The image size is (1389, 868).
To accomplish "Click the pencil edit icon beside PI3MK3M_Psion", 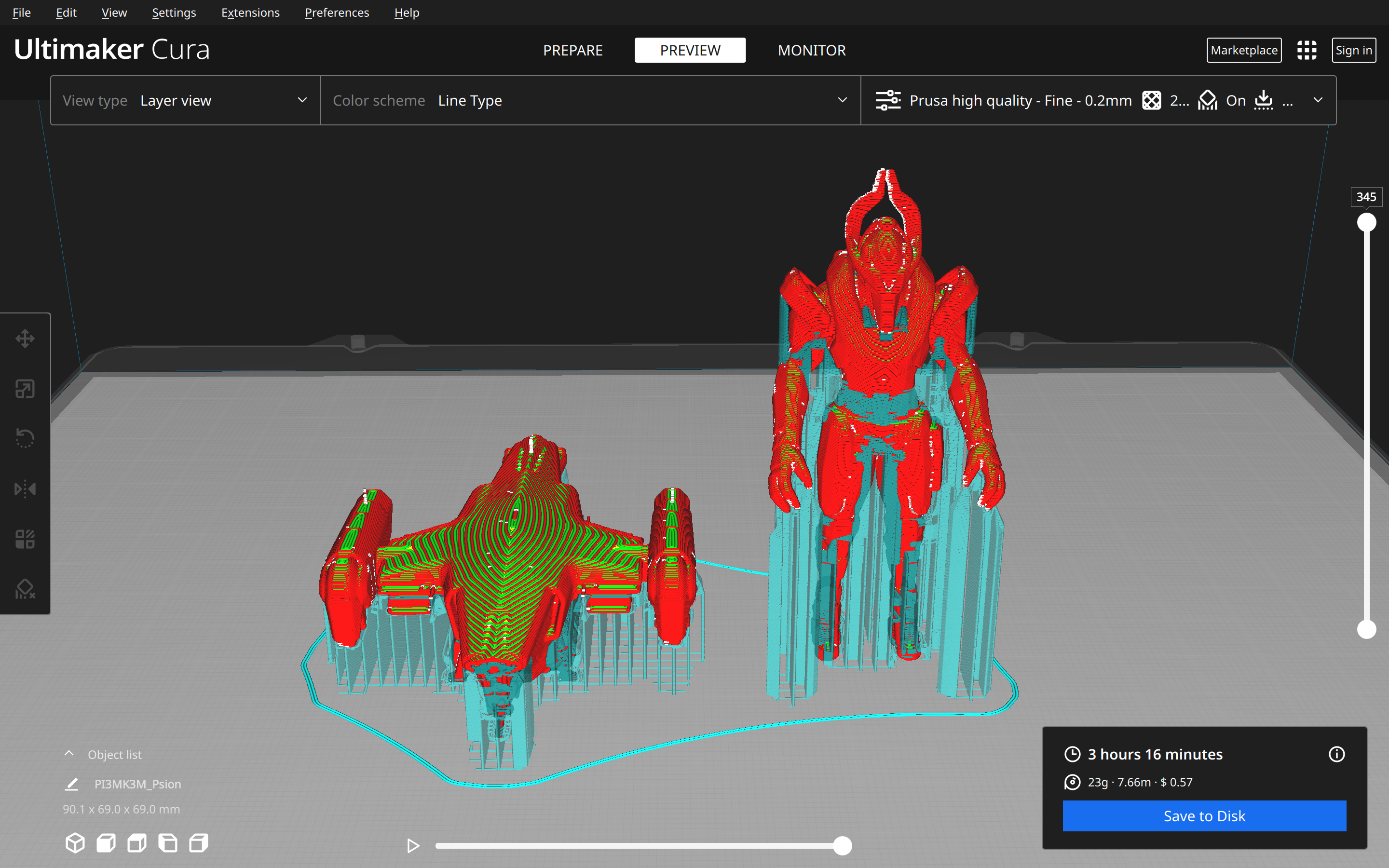I will coord(72,784).
